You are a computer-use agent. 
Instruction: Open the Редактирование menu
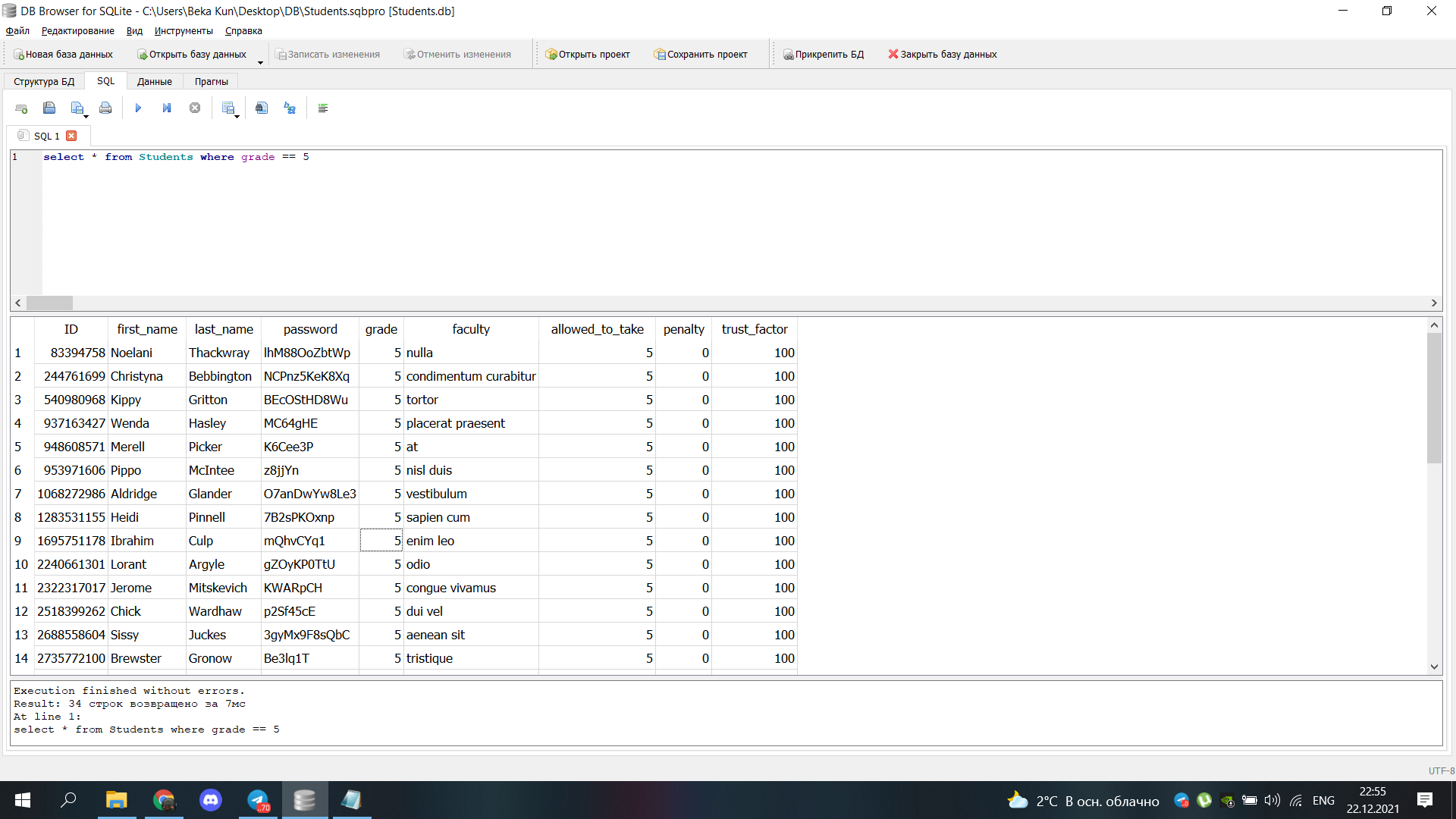pos(78,31)
